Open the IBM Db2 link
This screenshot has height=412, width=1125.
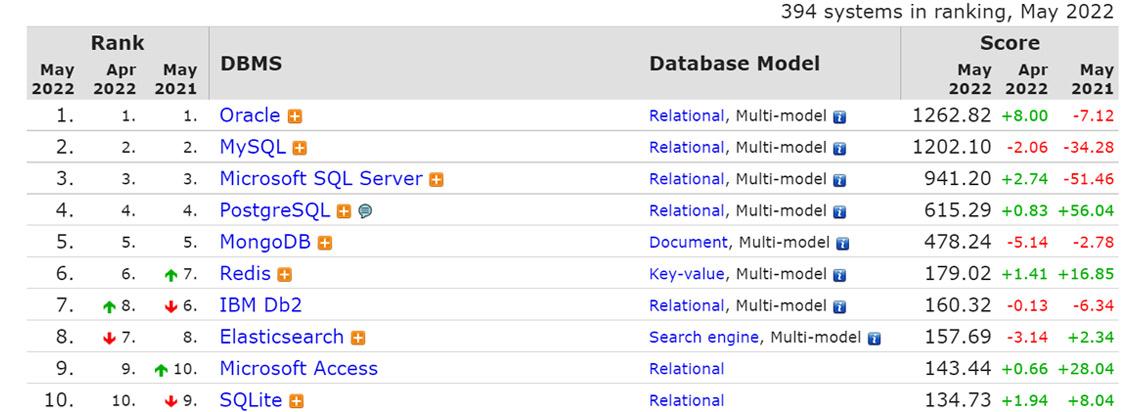260,305
